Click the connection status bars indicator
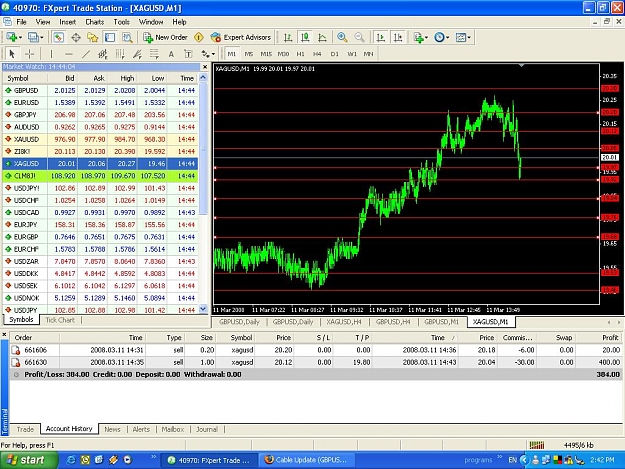Viewport: 625px width, 469px height. click(537, 445)
